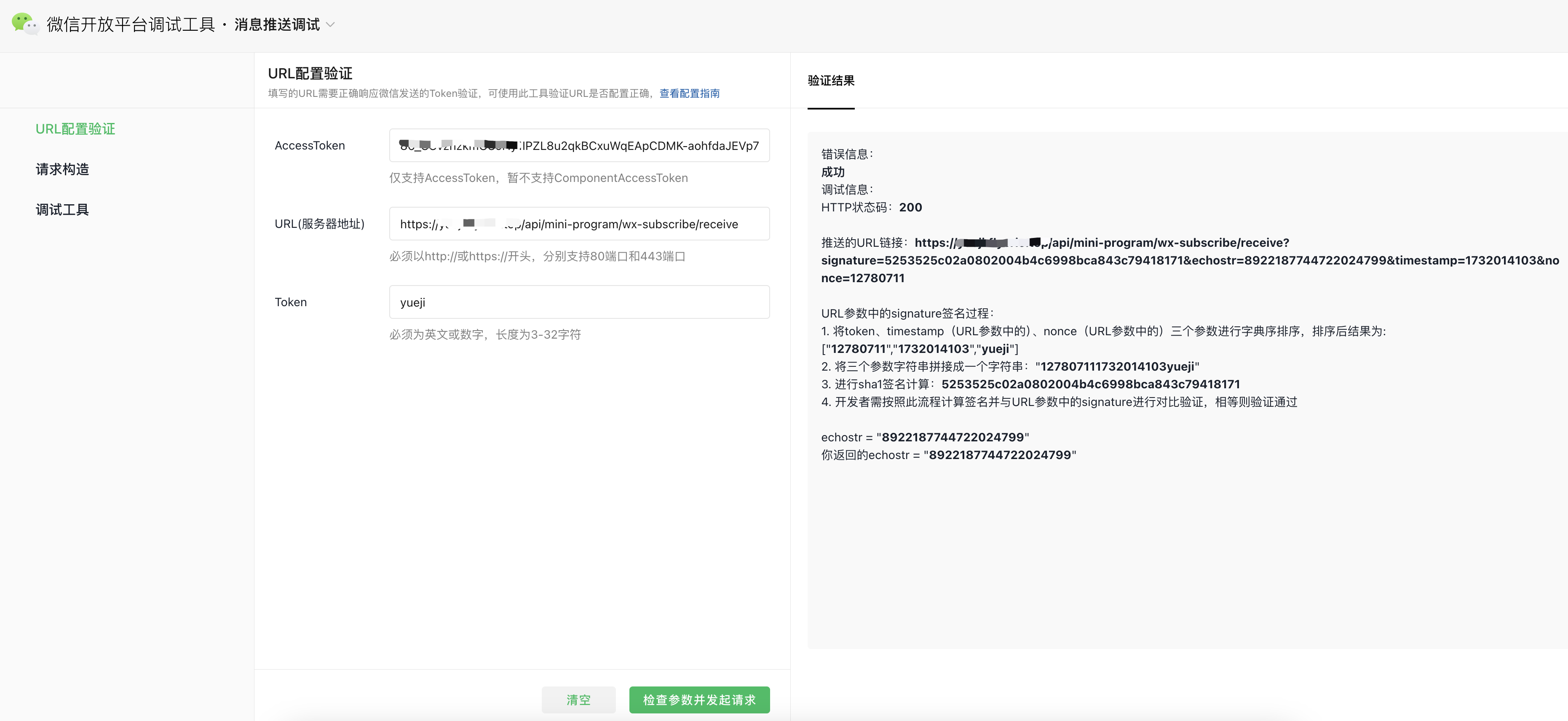This screenshot has width=1568, height=721.
Task: Click the 推送的URL链接 line
Action: point(1054,243)
